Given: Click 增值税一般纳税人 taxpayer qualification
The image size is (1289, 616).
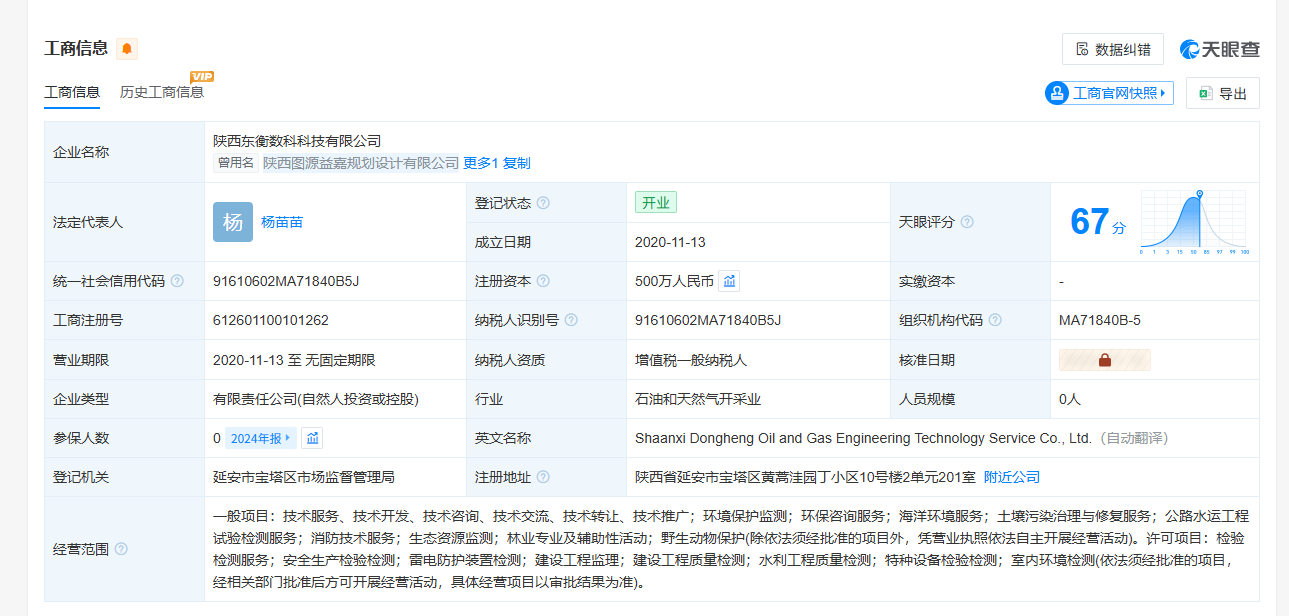Looking at the screenshot, I should click(x=691, y=360).
